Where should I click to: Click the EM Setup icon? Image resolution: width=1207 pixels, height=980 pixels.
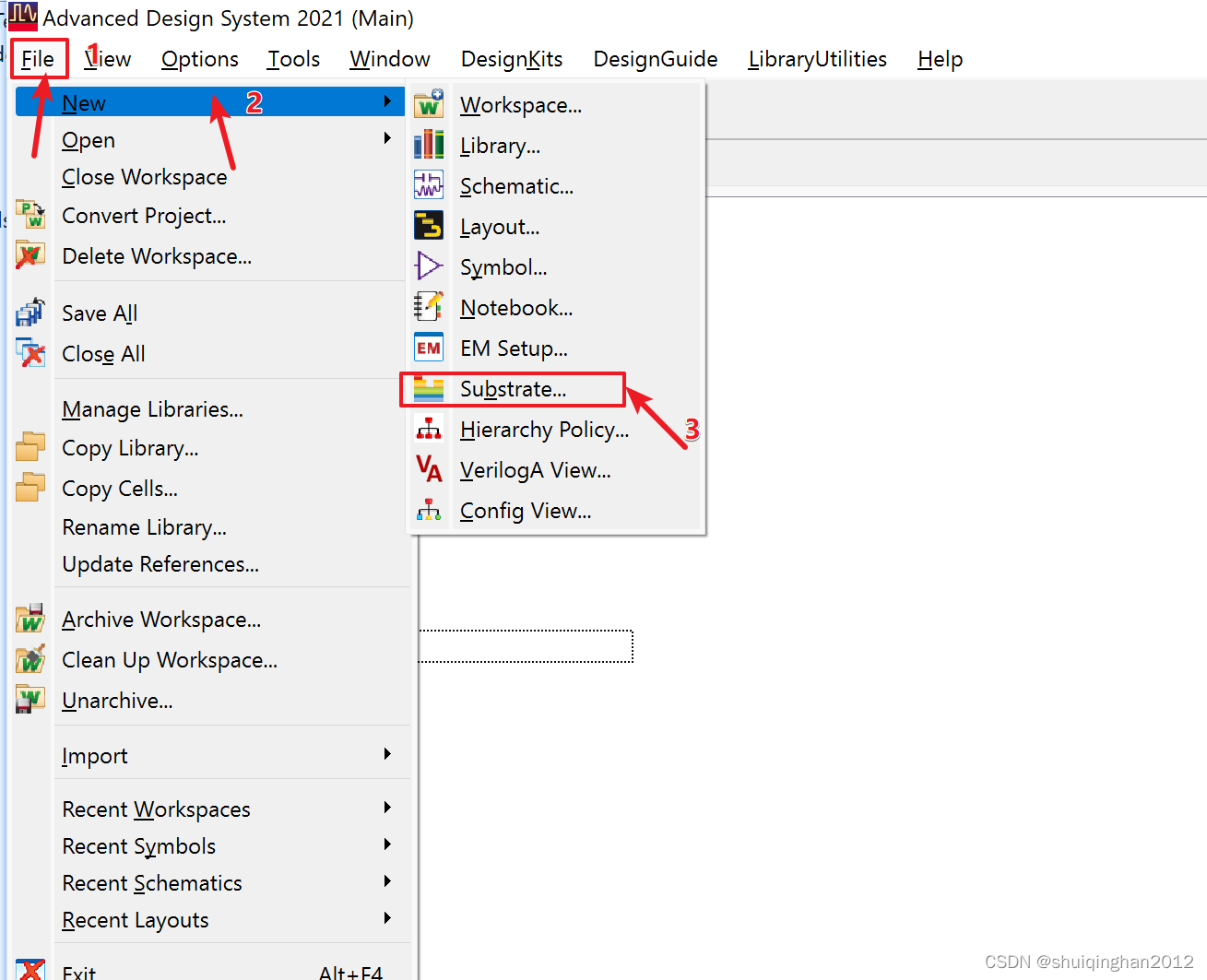coord(429,348)
